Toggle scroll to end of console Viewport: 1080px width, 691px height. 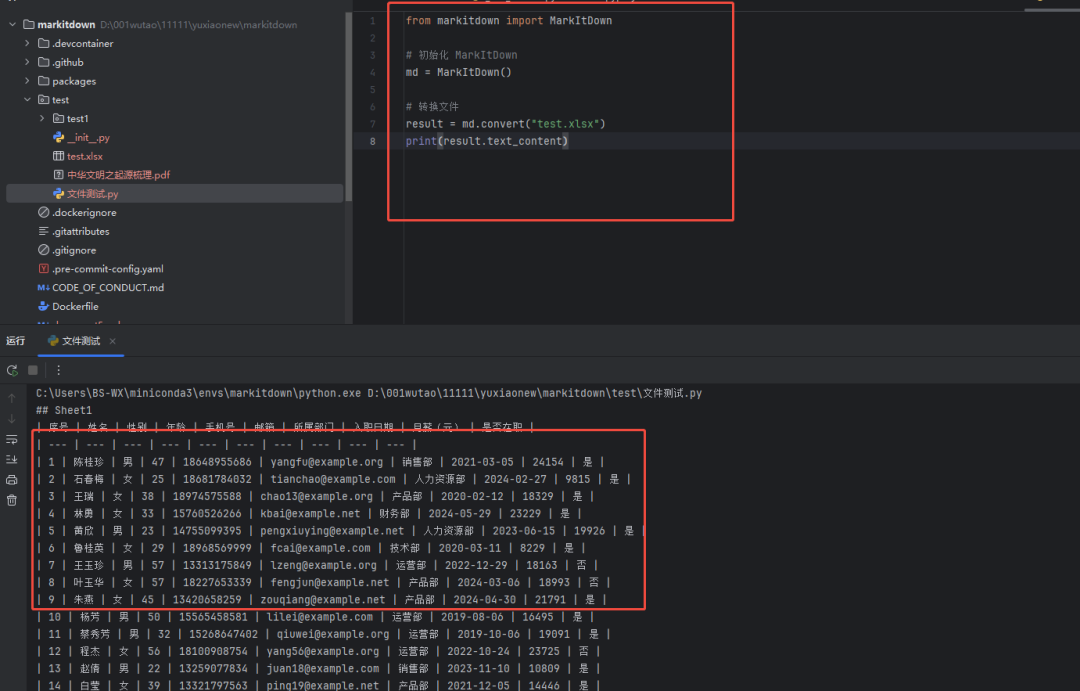[12, 460]
